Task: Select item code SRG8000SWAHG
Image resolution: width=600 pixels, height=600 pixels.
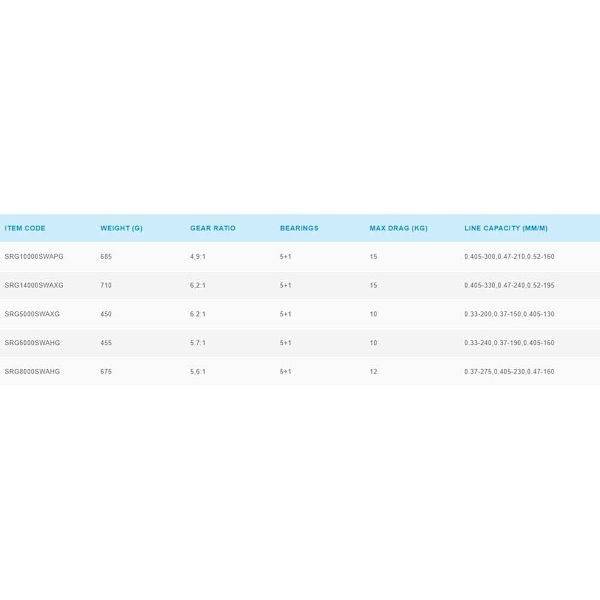Action: 32,371
